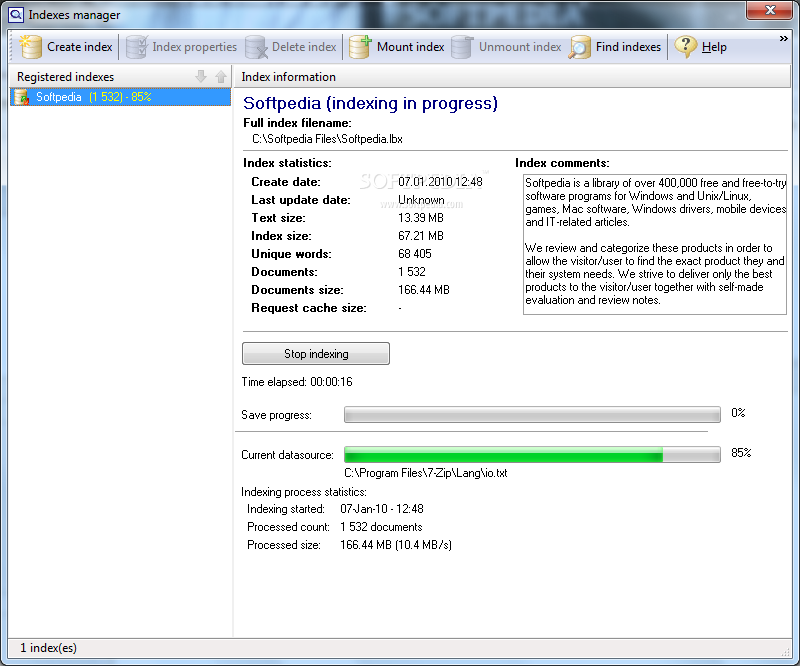
Task: Expand the toolbar overflow chevron
Action: [x=784, y=39]
